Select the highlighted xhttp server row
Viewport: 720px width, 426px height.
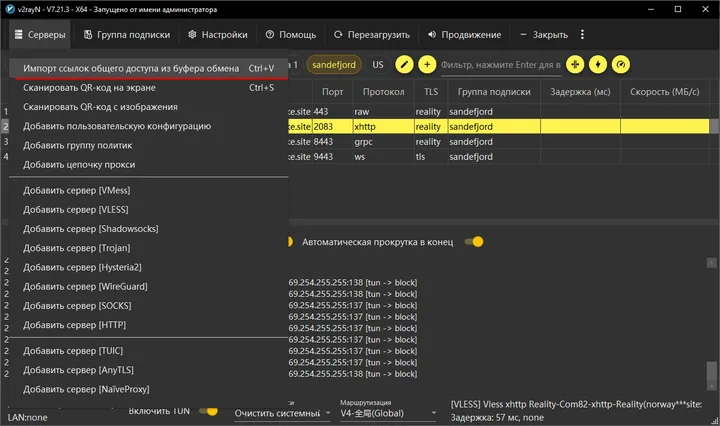click(x=499, y=127)
